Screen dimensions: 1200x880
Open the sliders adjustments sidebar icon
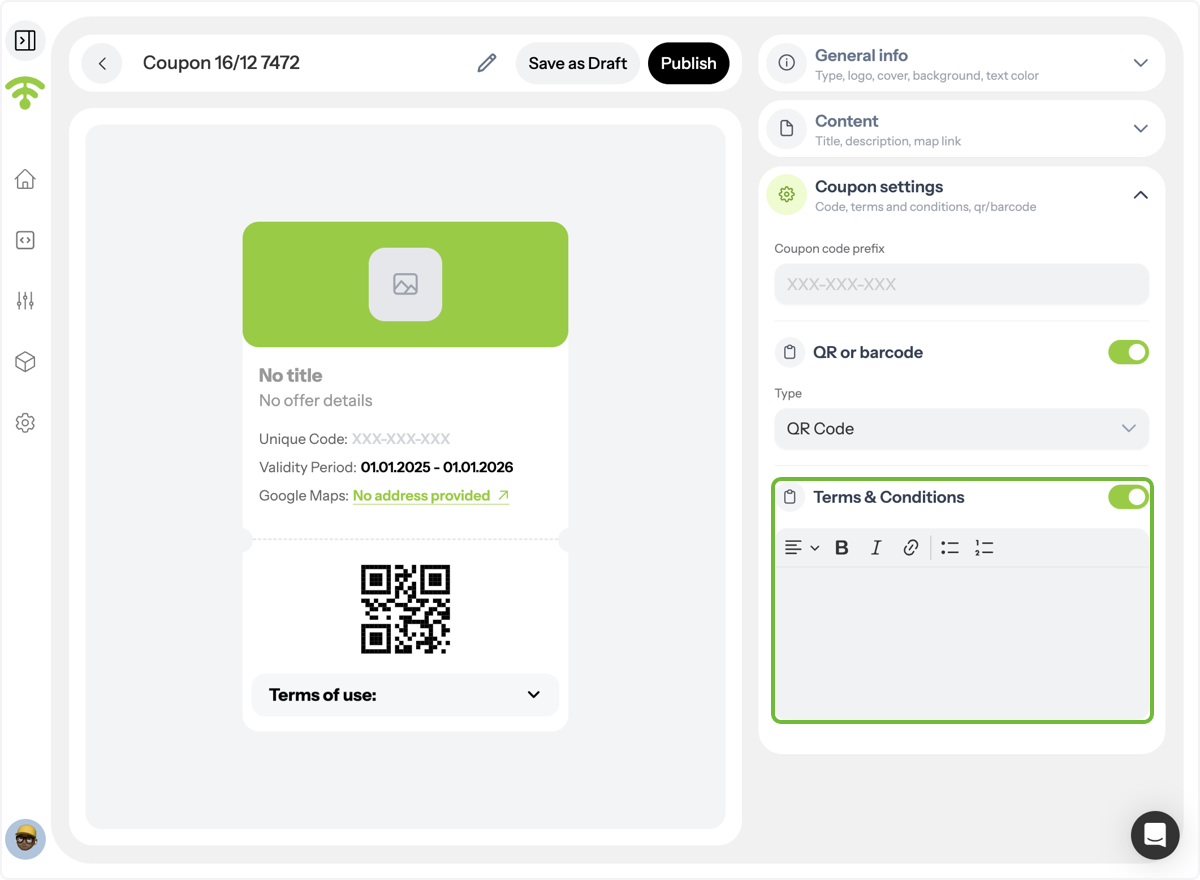point(26,301)
